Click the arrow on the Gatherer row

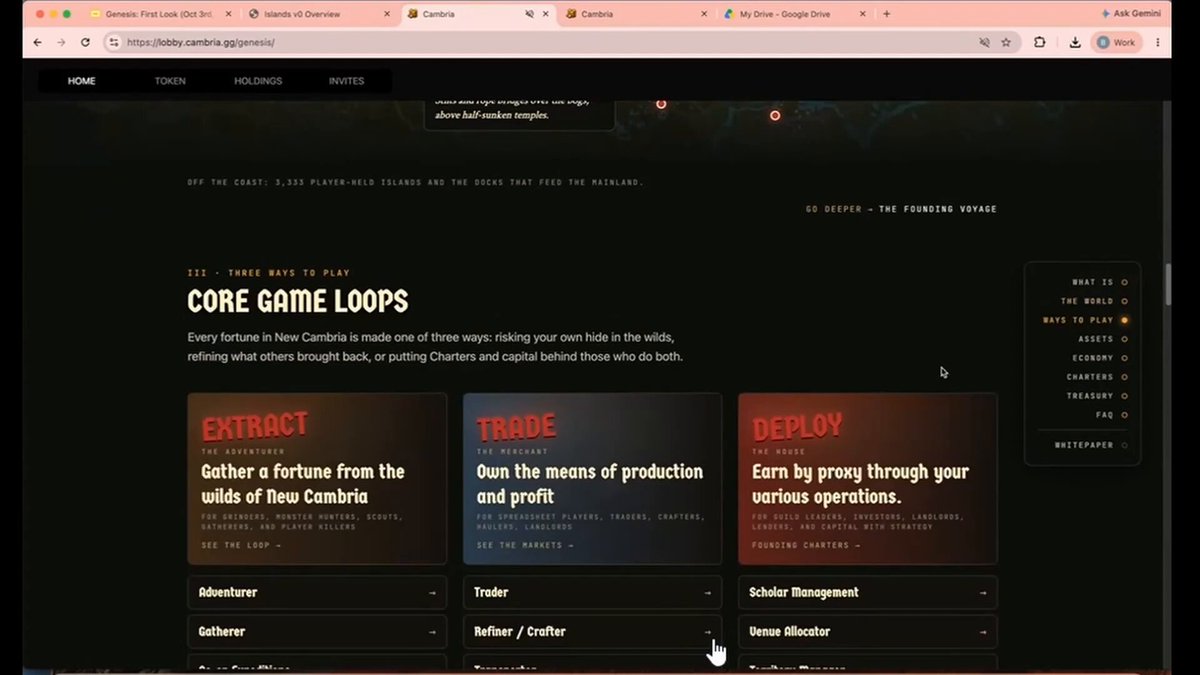[x=432, y=632]
